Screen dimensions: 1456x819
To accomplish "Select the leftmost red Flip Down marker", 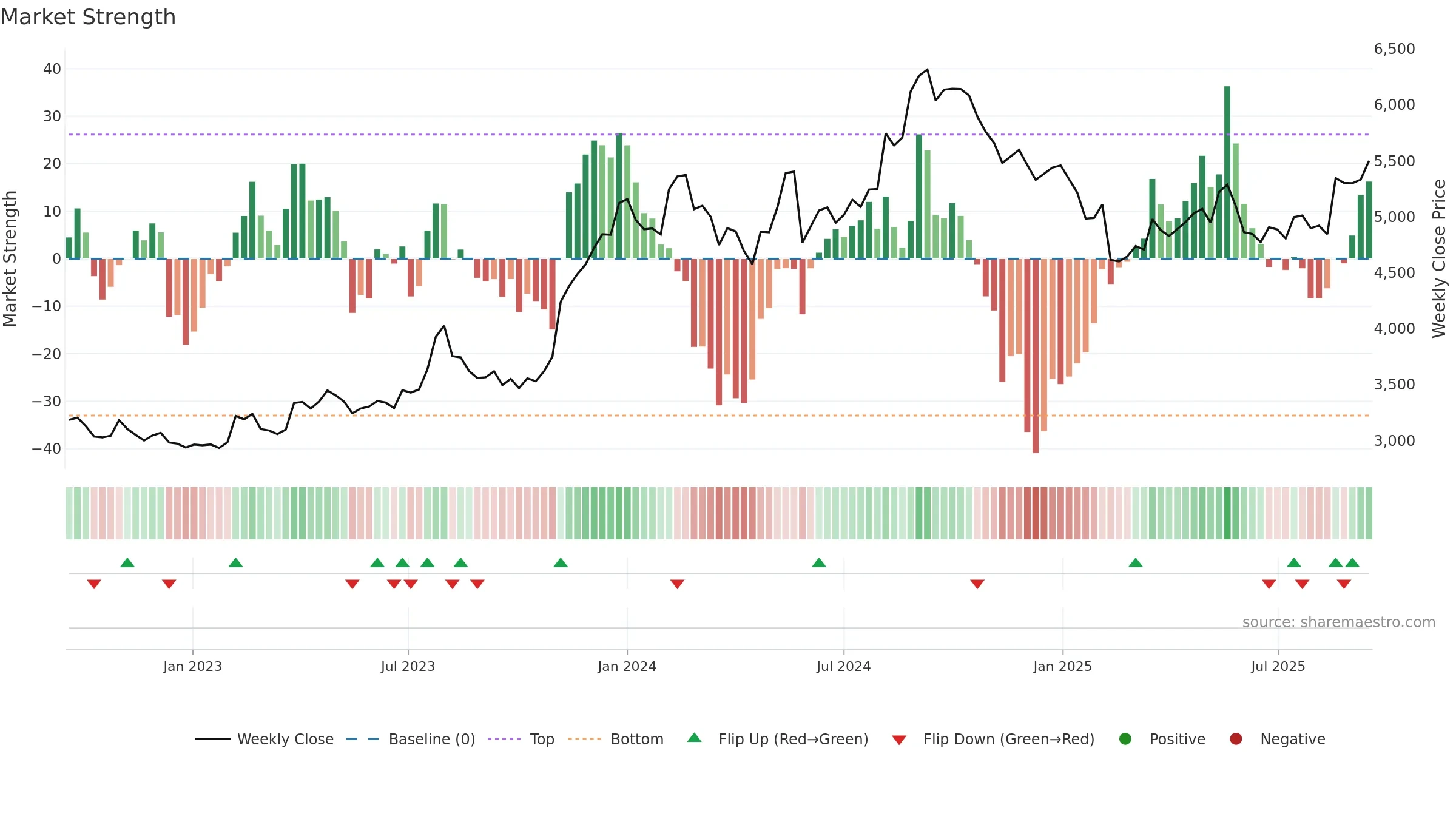I will (94, 584).
